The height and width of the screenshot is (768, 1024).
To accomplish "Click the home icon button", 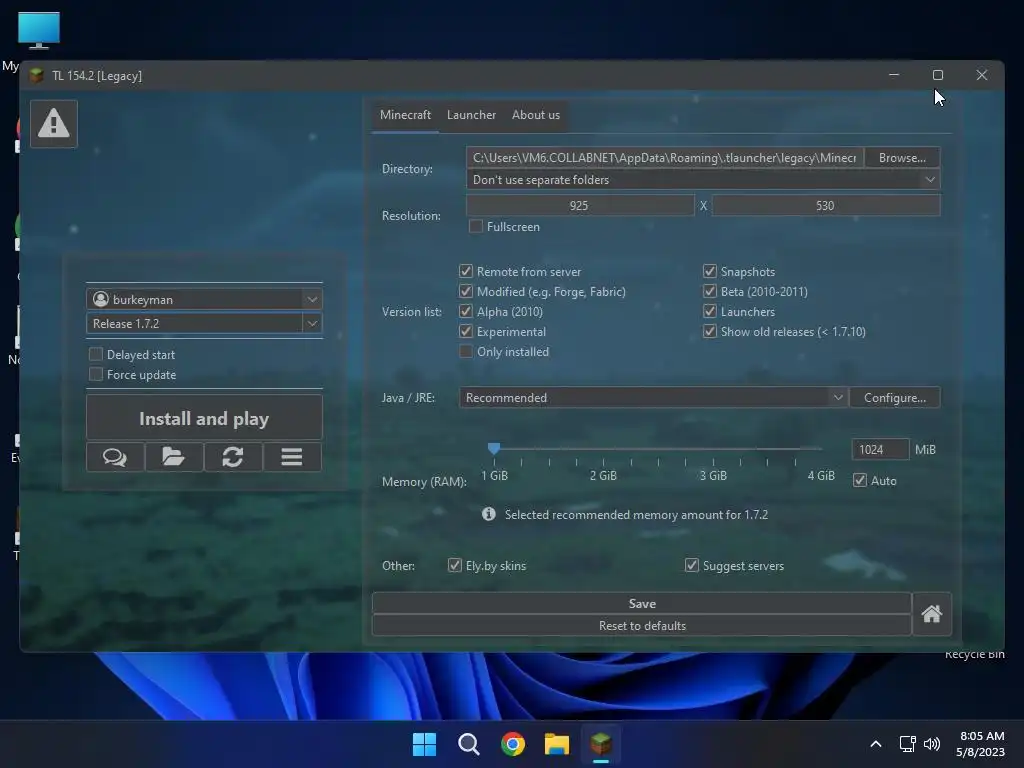I will (931, 614).
